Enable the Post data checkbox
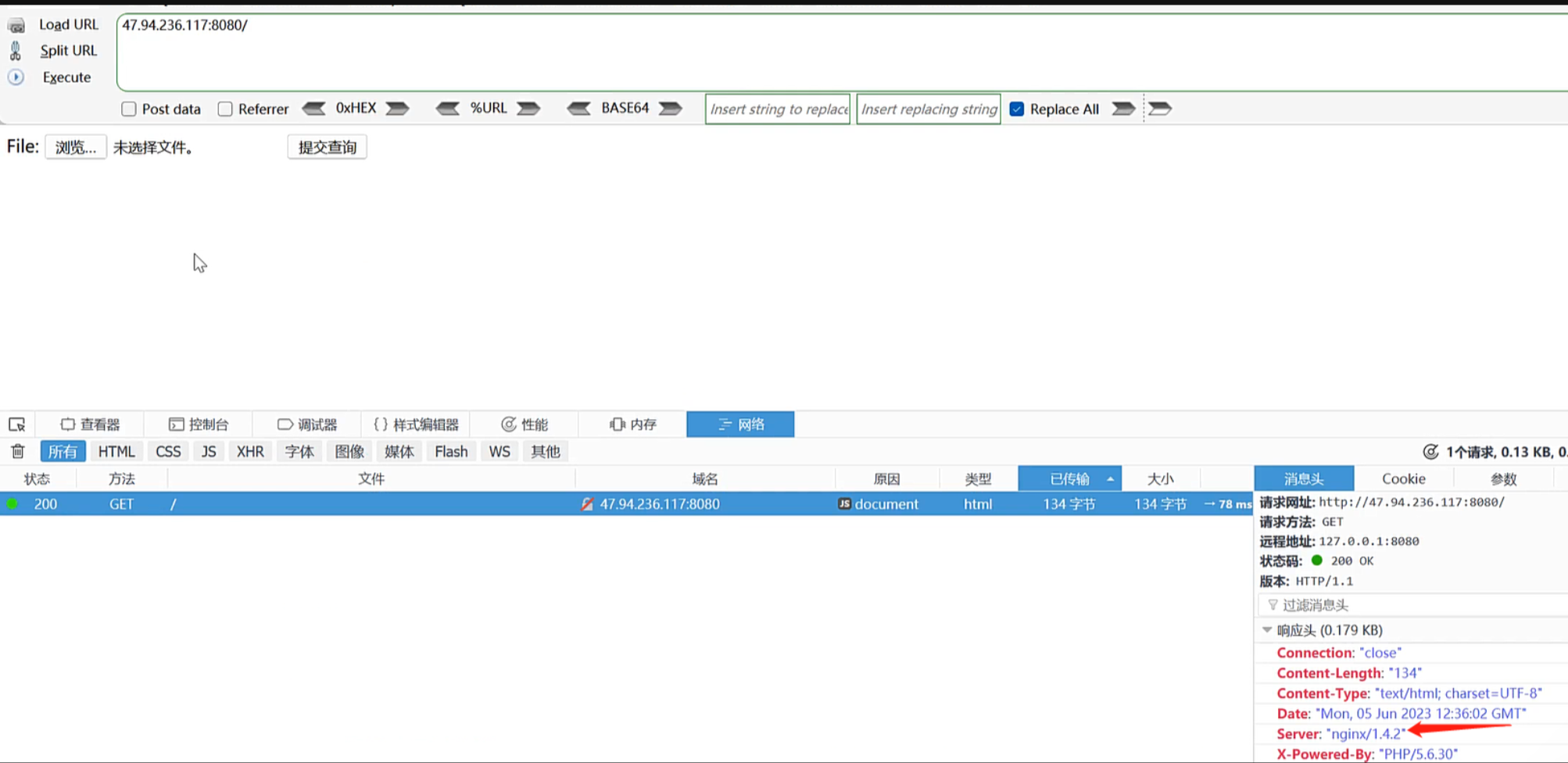Image resolution: width=1568 pixels, height=763 pixels. [x=129, y=109]
